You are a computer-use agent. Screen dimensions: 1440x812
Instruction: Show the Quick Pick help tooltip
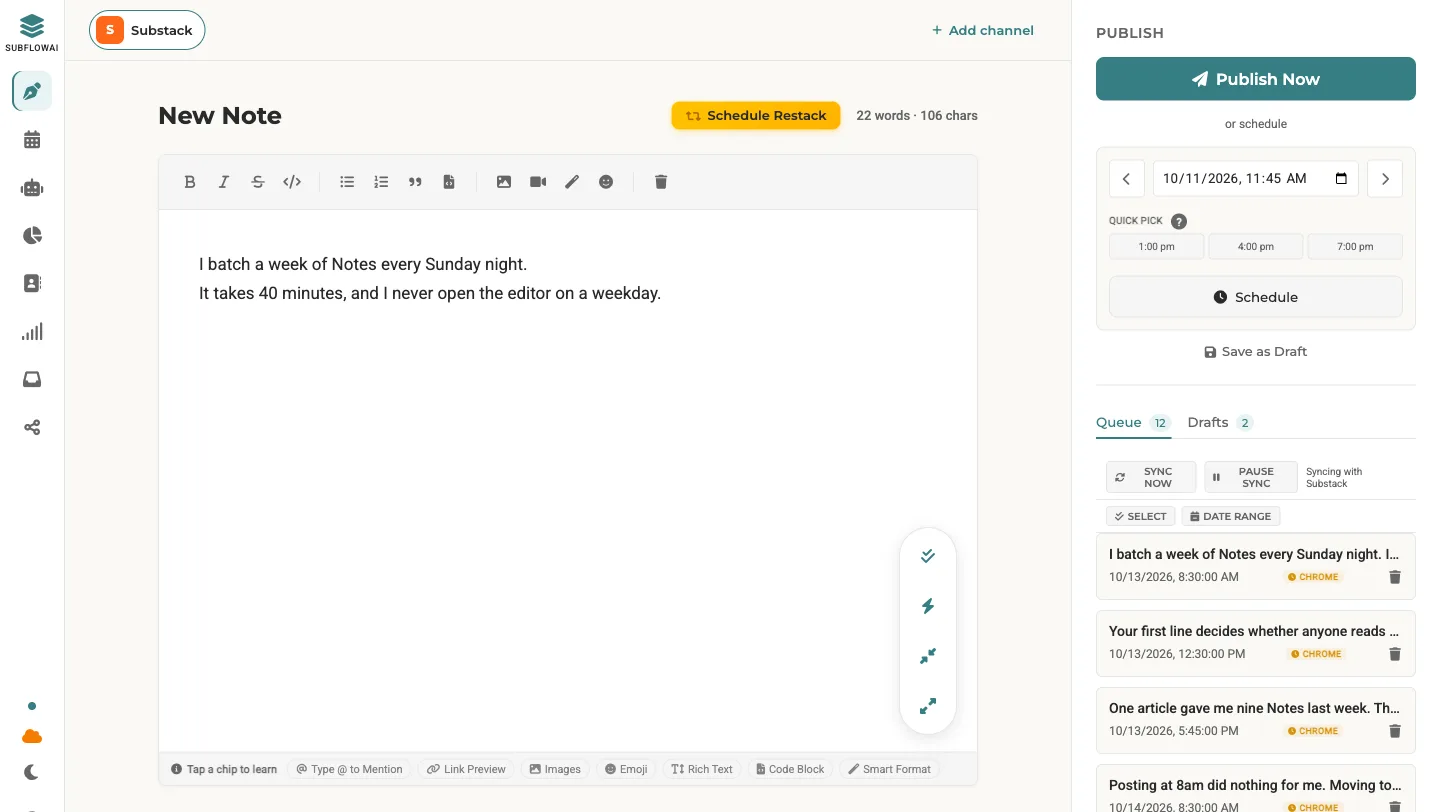[x=1179, y=221]
